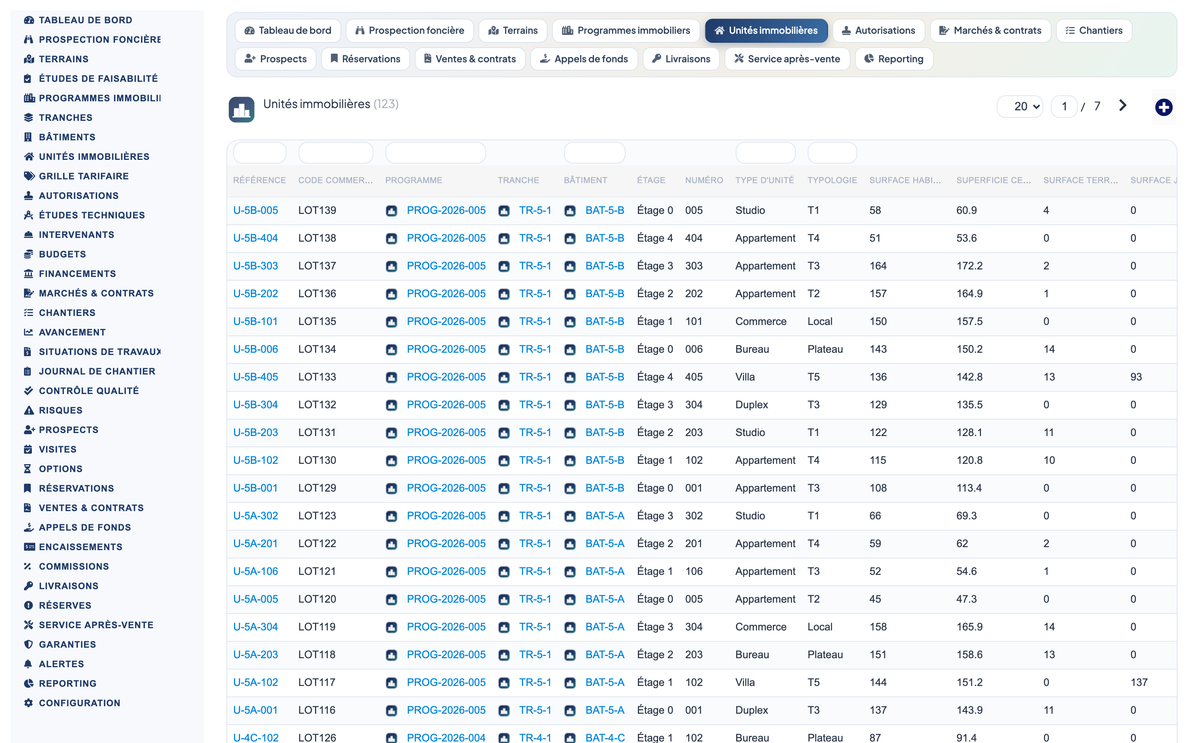The width and height of the screenshot is (1200, 743).
Task: Click the Financements bank icon in sidebar
Action: tap(29, 273)
